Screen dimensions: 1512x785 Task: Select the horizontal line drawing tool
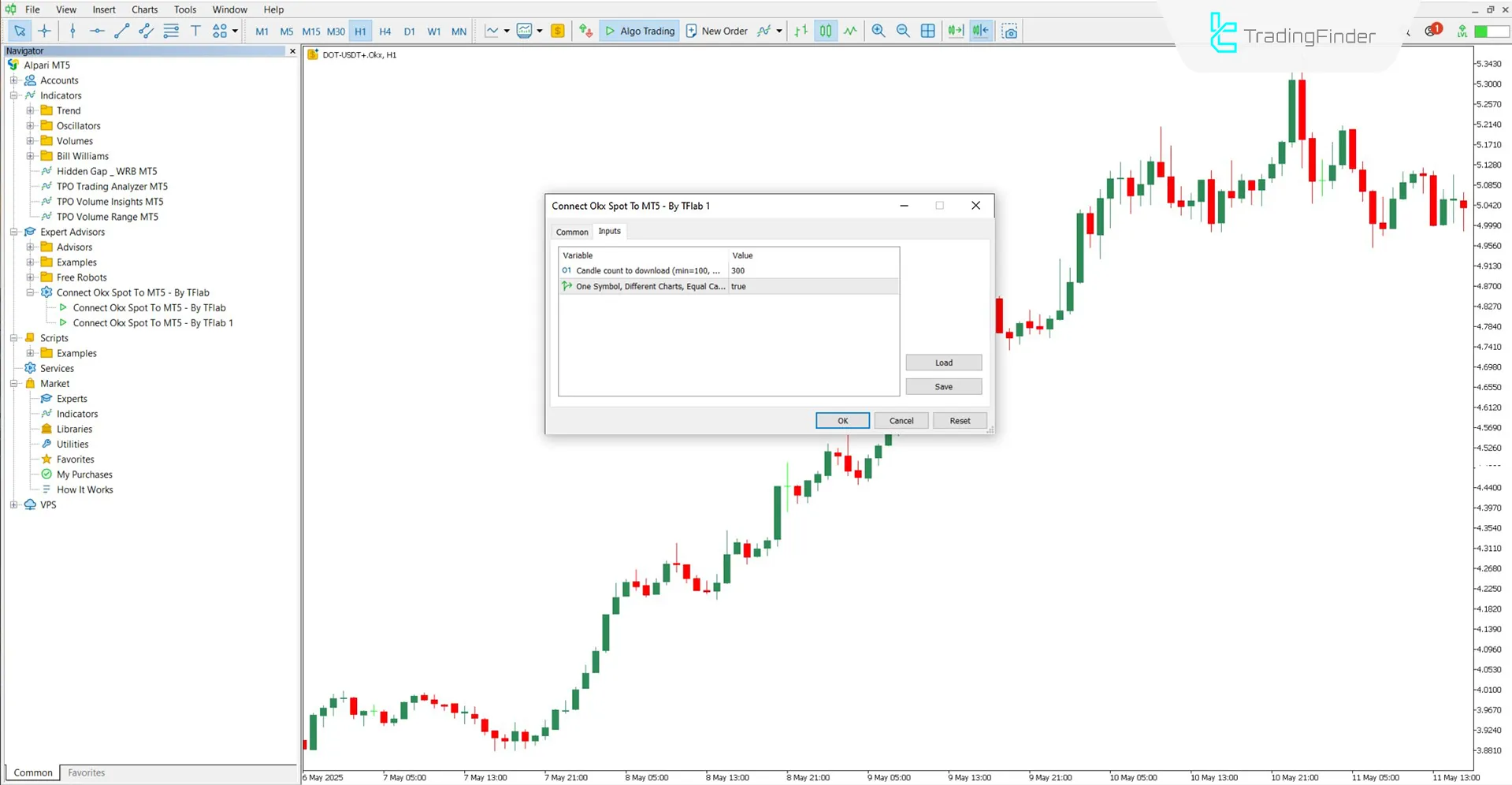pos(97,31)
